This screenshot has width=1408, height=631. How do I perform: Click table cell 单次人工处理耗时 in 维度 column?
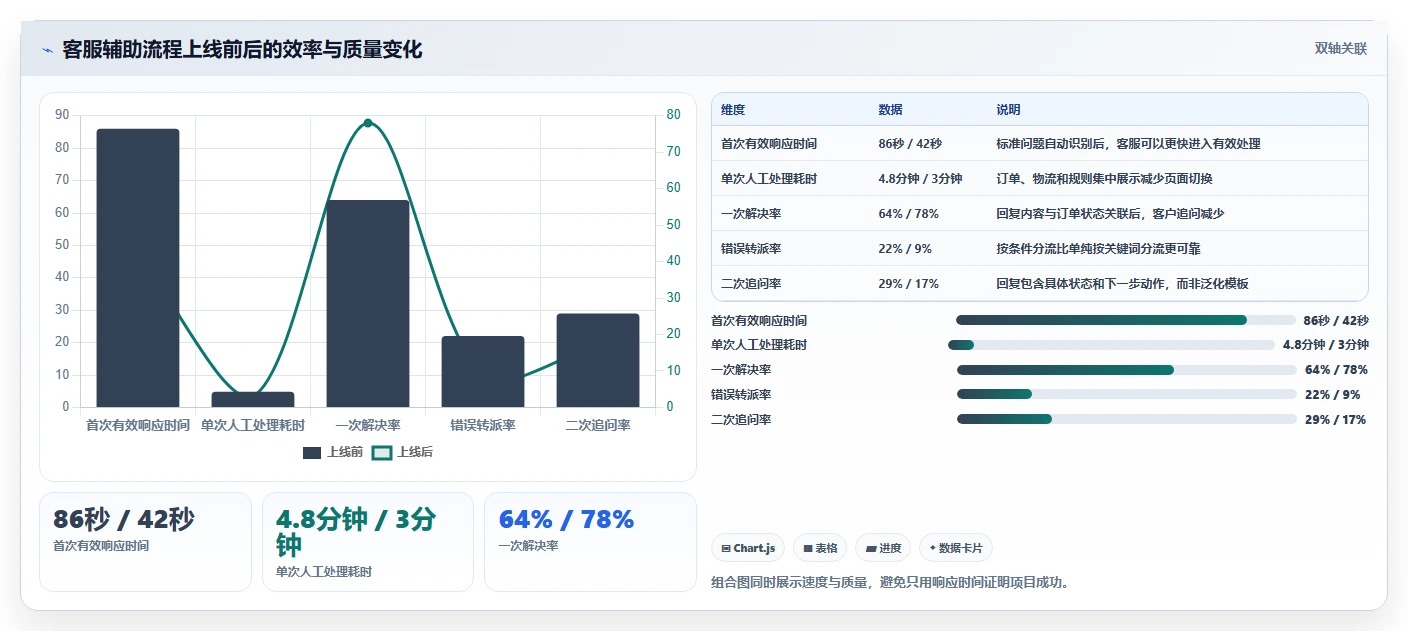tap(769, 179)
